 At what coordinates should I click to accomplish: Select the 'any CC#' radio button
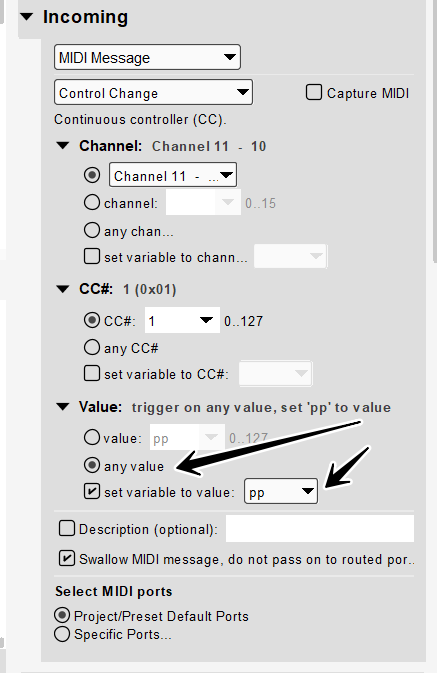click(x=92, y=347)
